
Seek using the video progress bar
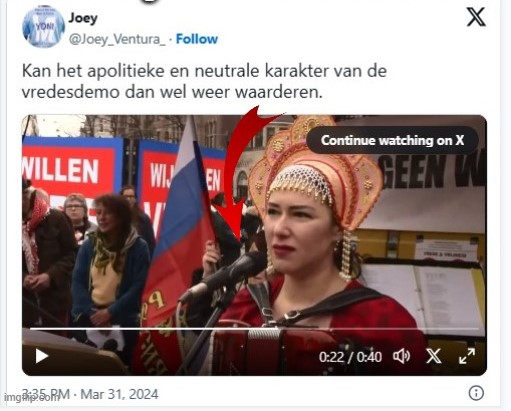[x=254, y=329]
